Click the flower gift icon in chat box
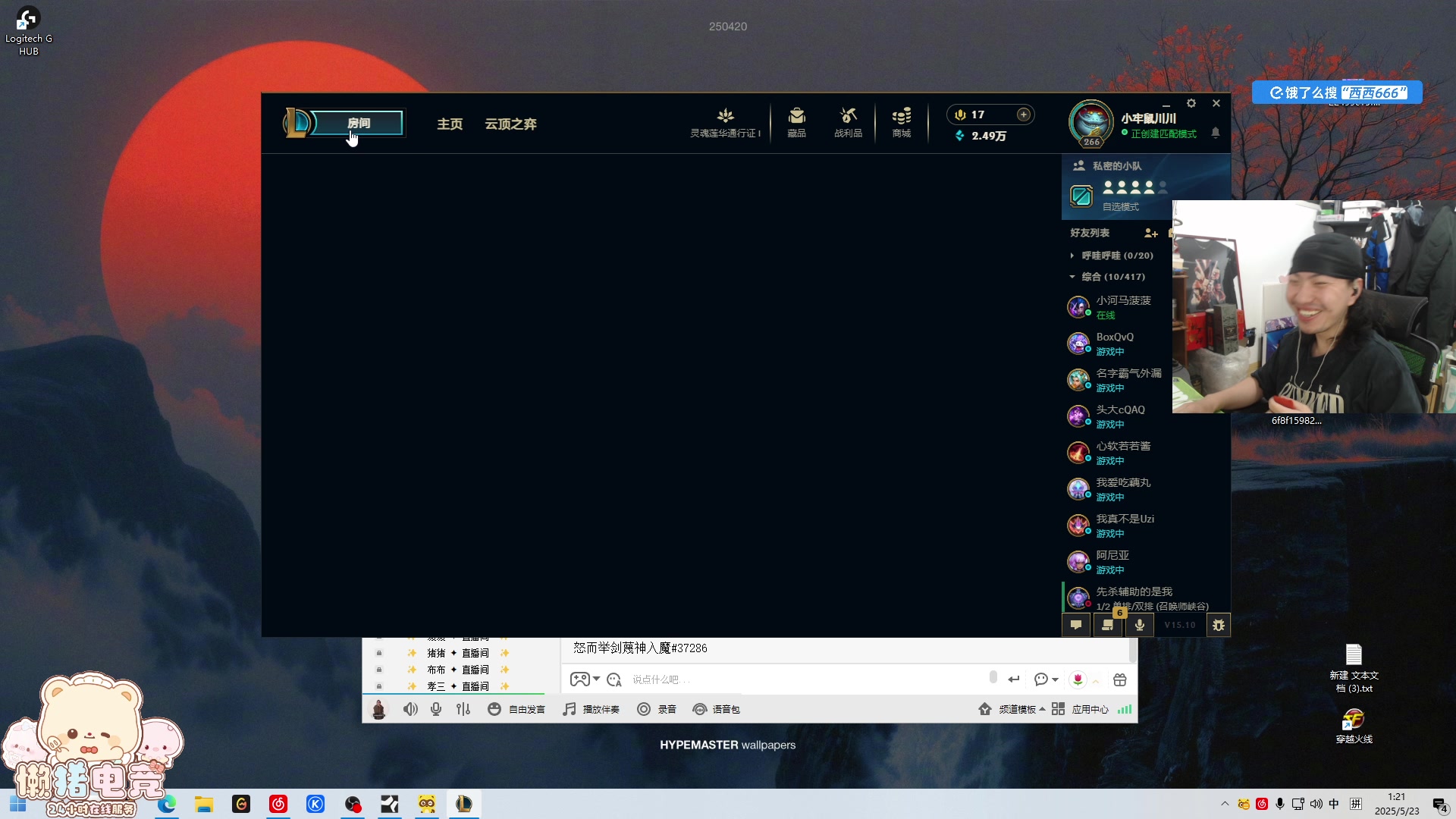The image size is (1456, 819). (x=1078, y=679)
